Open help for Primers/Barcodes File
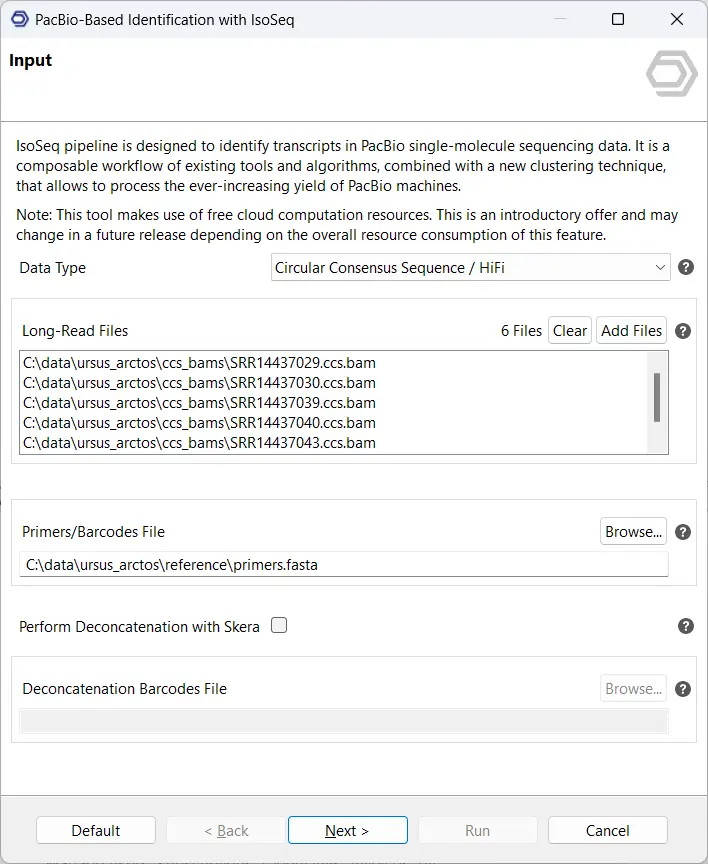 pos(683,532)
